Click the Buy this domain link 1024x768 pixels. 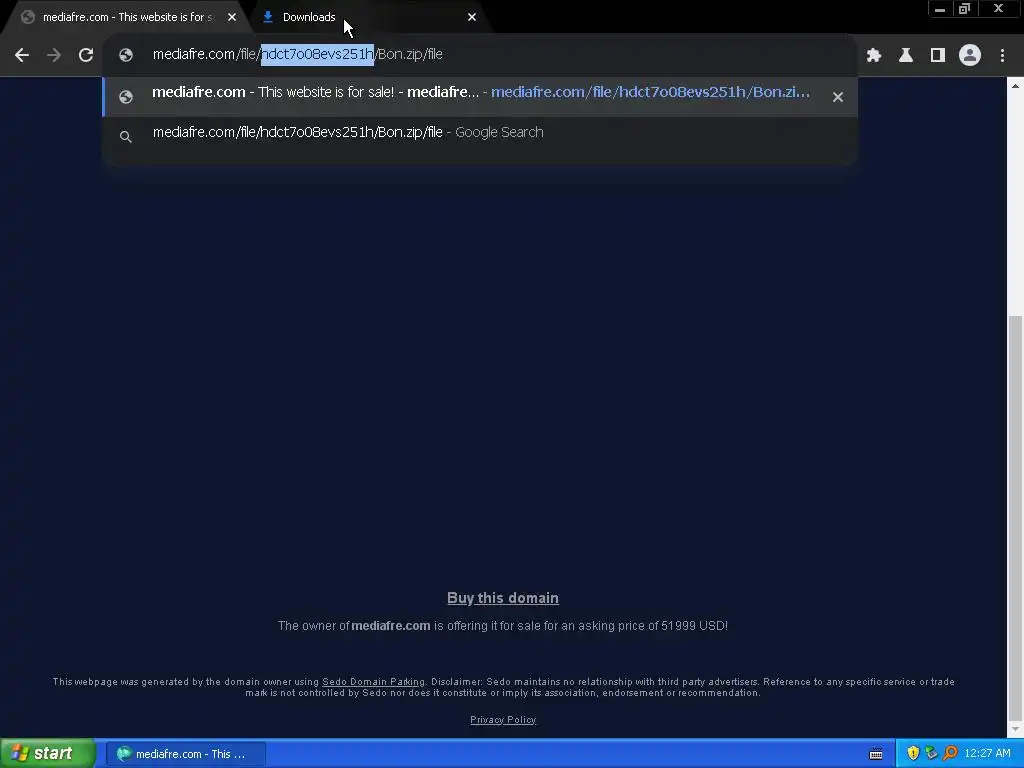coord(503,598)
